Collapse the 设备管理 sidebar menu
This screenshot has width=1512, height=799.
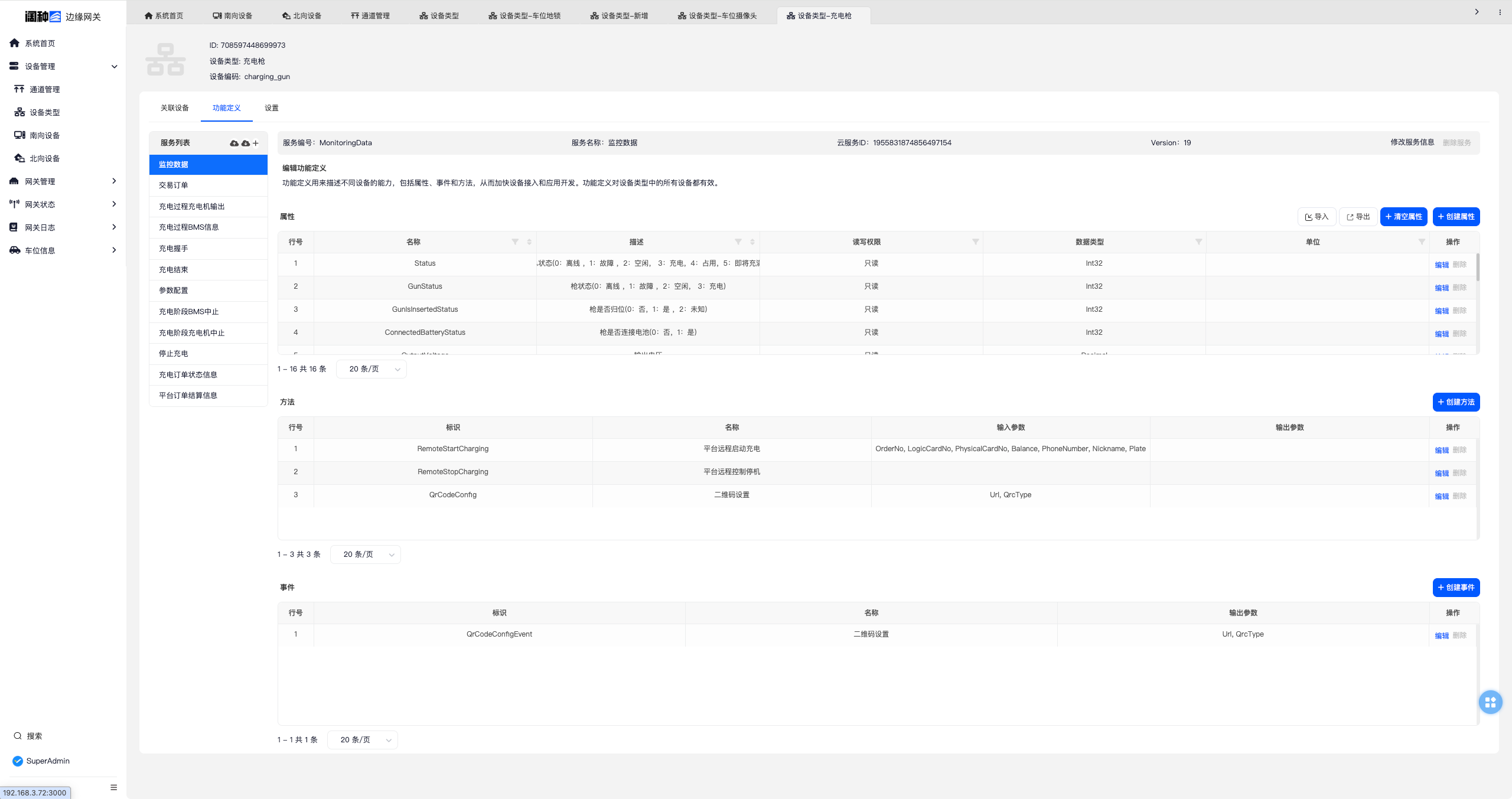click(114, 66)
